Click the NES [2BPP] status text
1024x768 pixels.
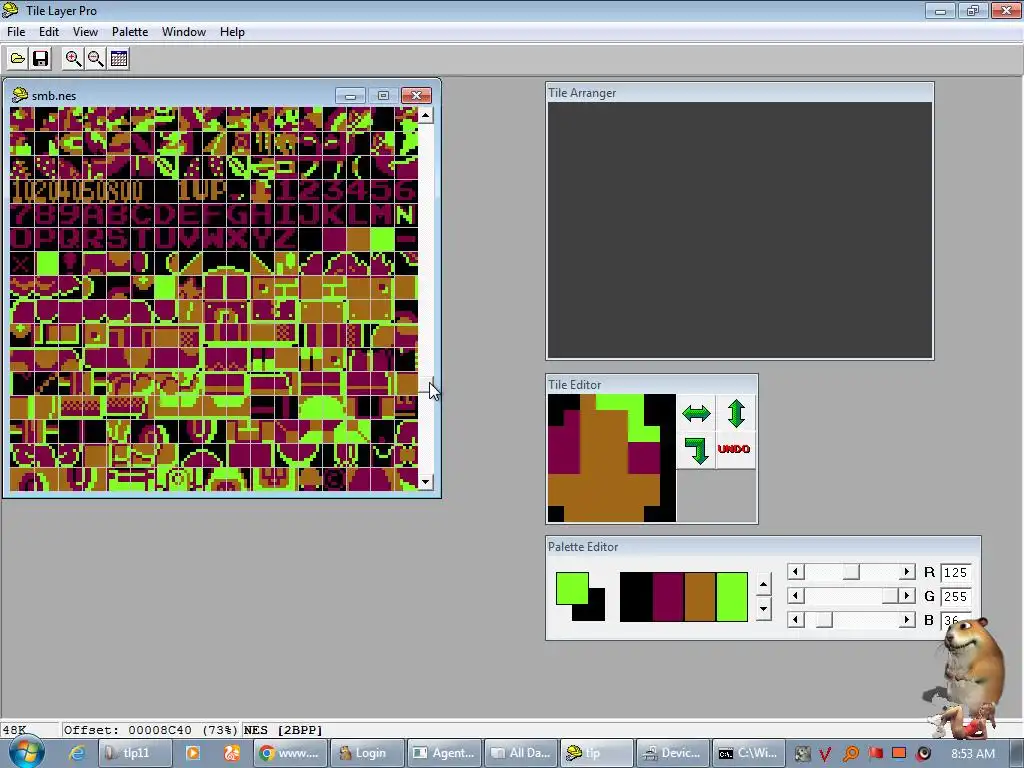click(283, 730)
